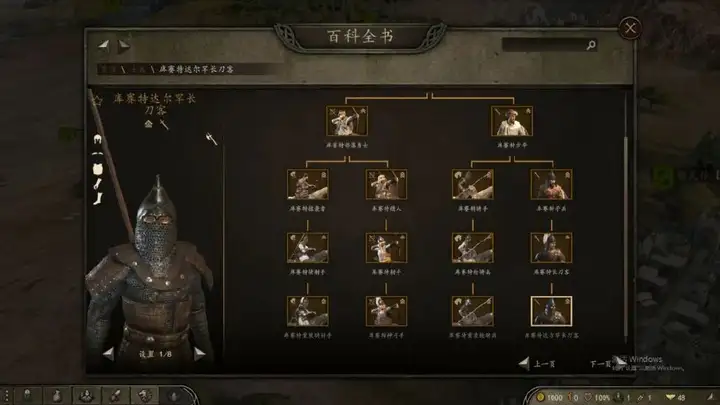Select the boots equipment slot icon
This screenshot has height=405, width=720.
click(x=98, y=198)
